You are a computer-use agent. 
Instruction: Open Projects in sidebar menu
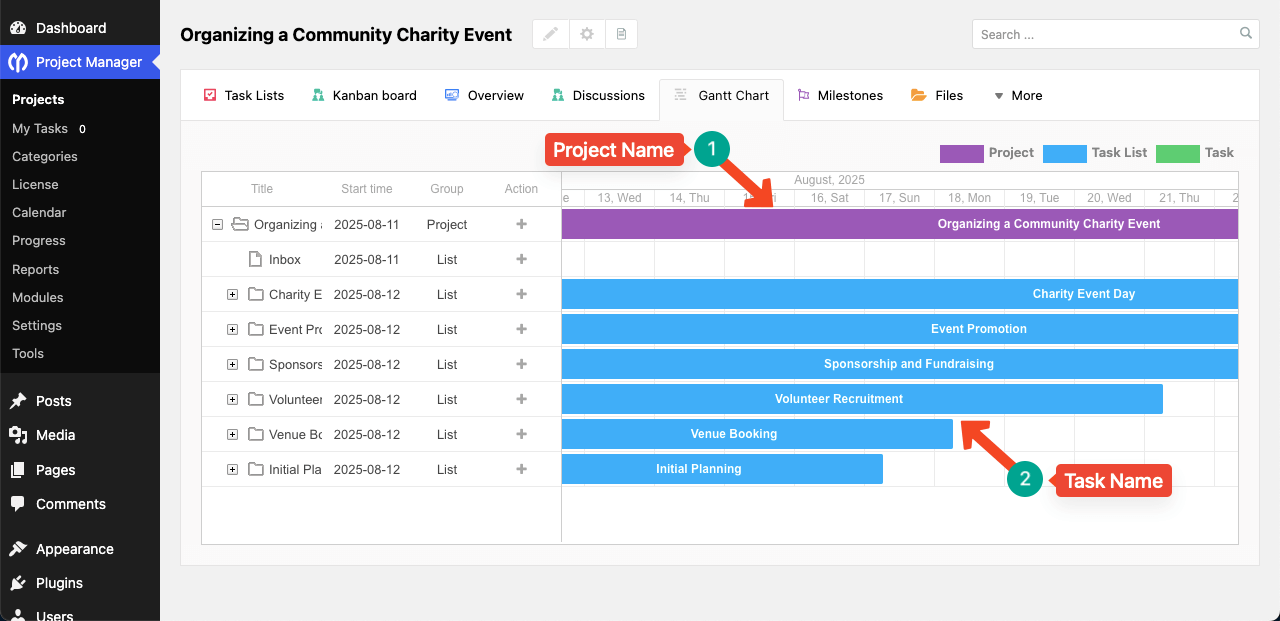[x=38, y=99]
